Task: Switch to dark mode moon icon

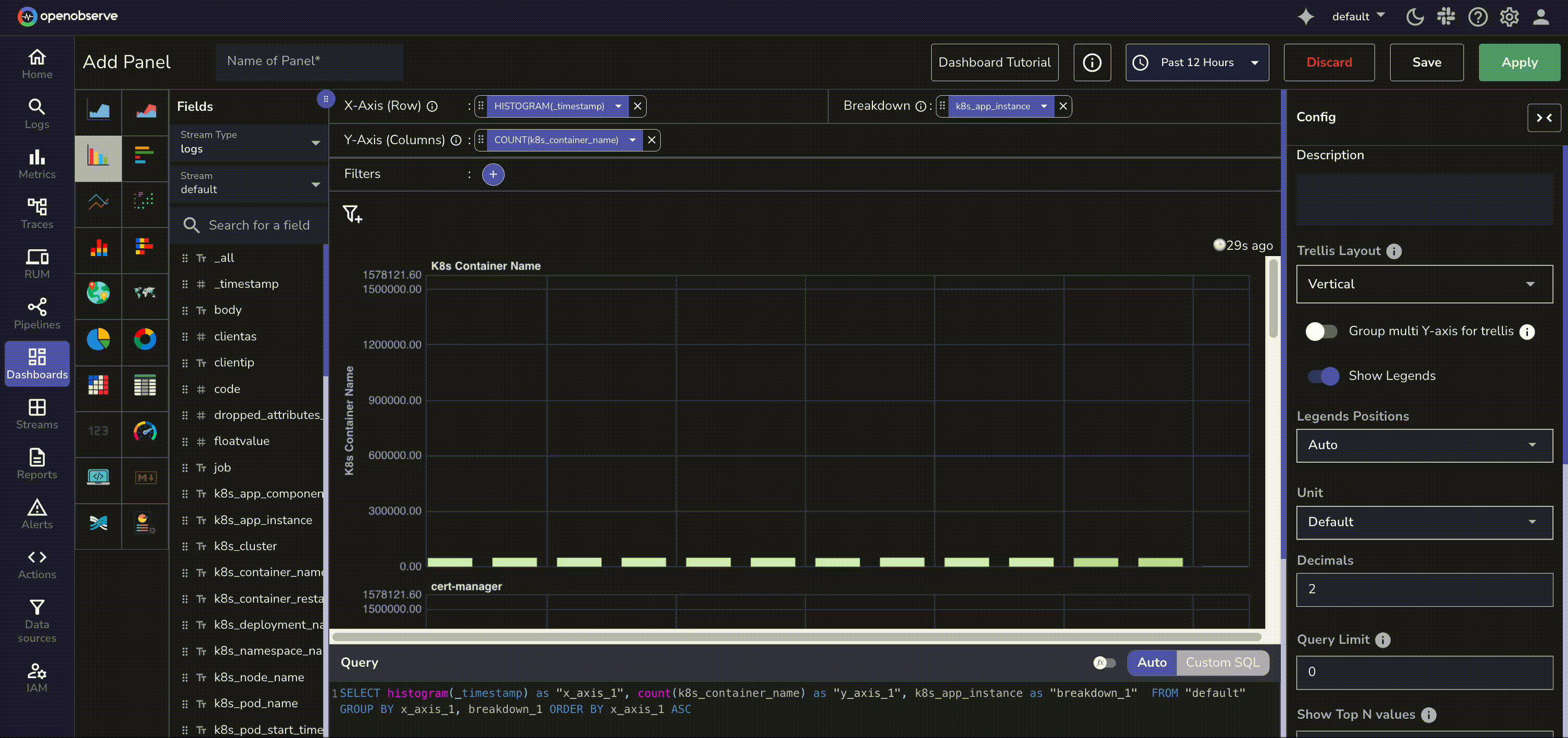Action: [1414, 17]
